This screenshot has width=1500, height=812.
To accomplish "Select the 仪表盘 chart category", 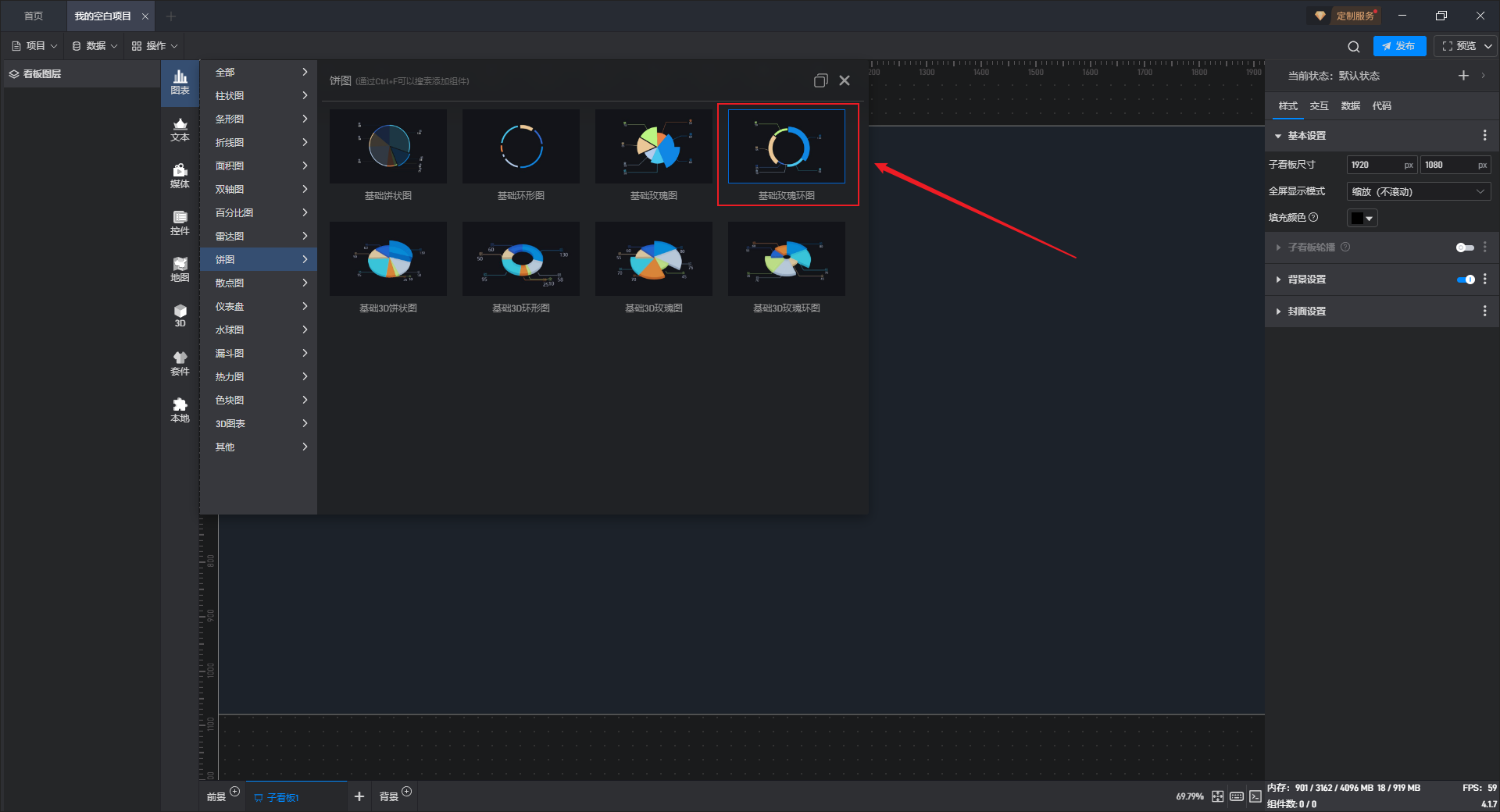I will click(259, 306).
